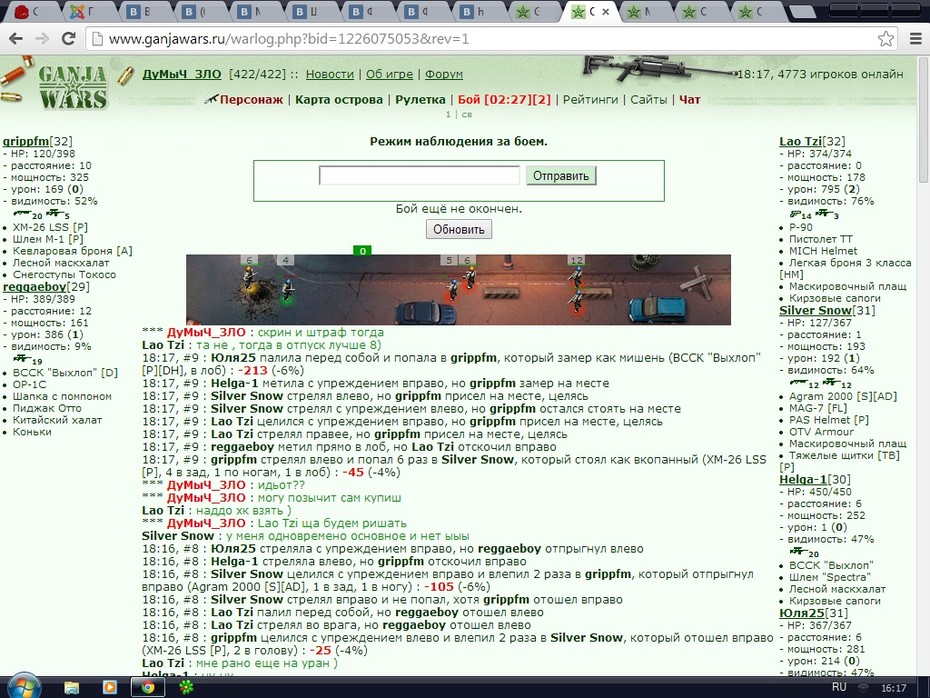Screen dimensions: 930x698
Task: Open Юля25 player profile link
Action: (x=802, y=613)
